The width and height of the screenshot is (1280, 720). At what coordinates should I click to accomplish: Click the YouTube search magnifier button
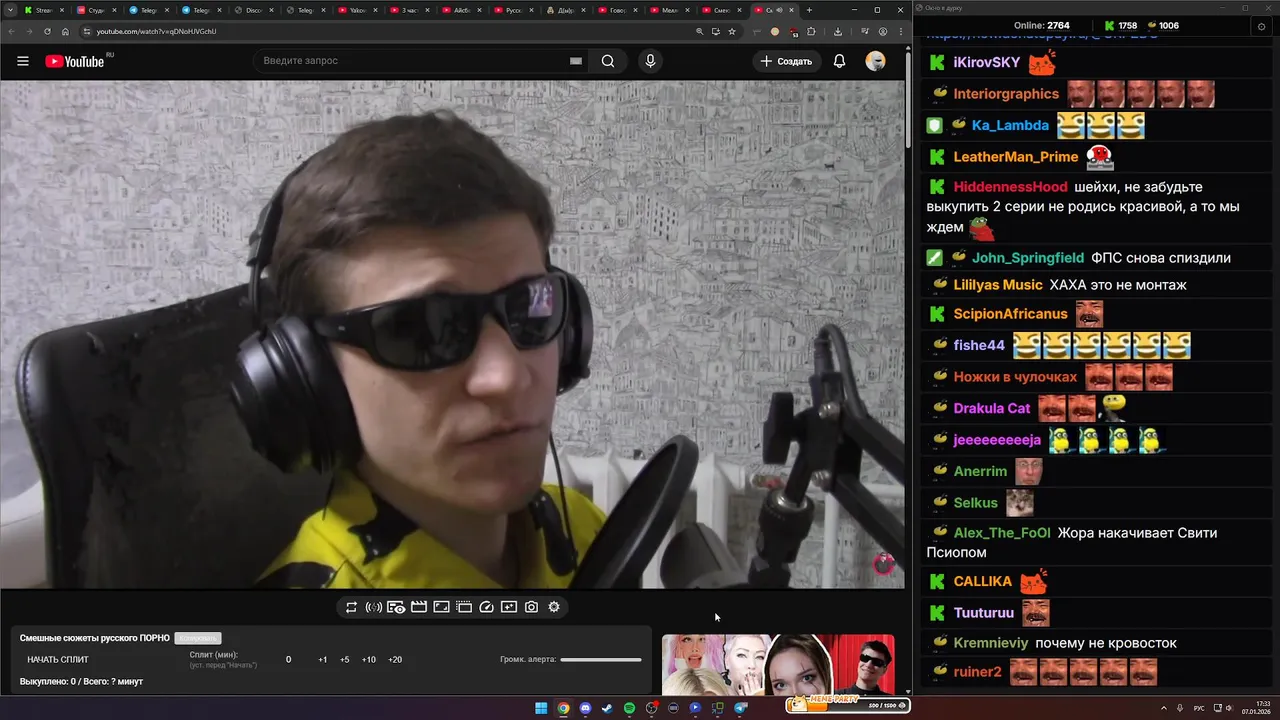(608, 61)
